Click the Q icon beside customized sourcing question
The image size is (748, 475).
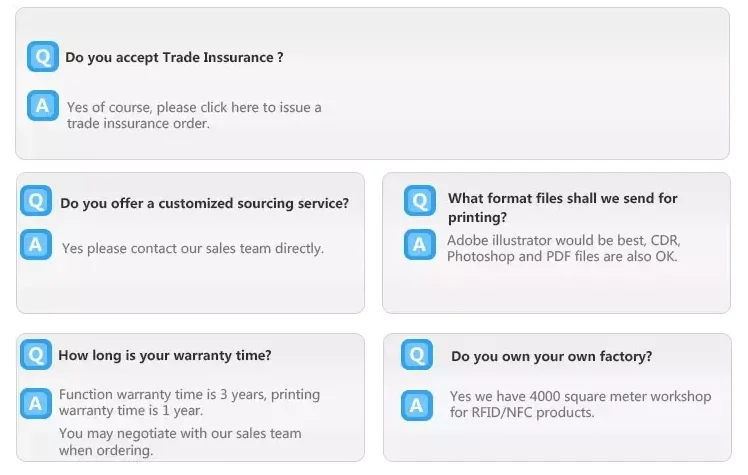(36, 202)
